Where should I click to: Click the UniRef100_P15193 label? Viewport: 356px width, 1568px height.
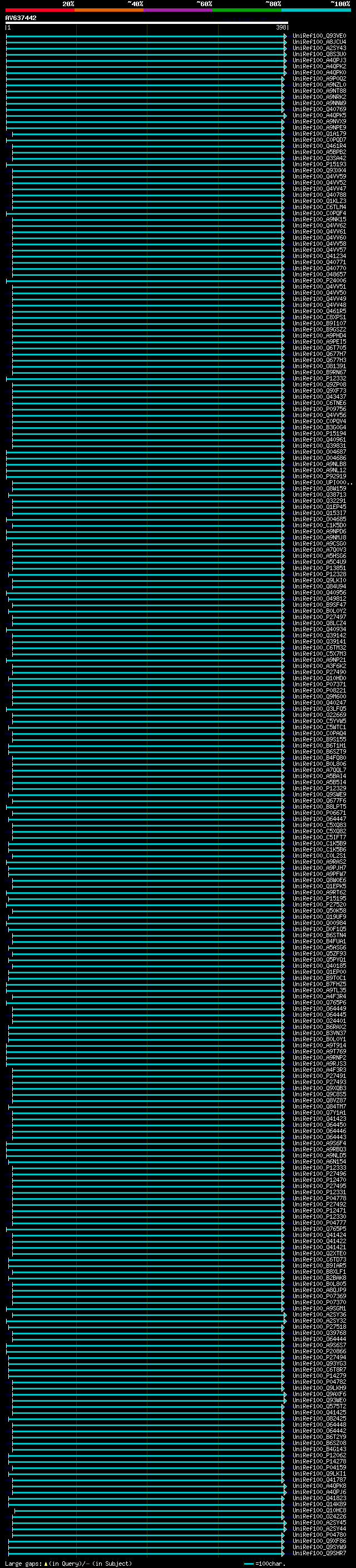pos(319,164)
